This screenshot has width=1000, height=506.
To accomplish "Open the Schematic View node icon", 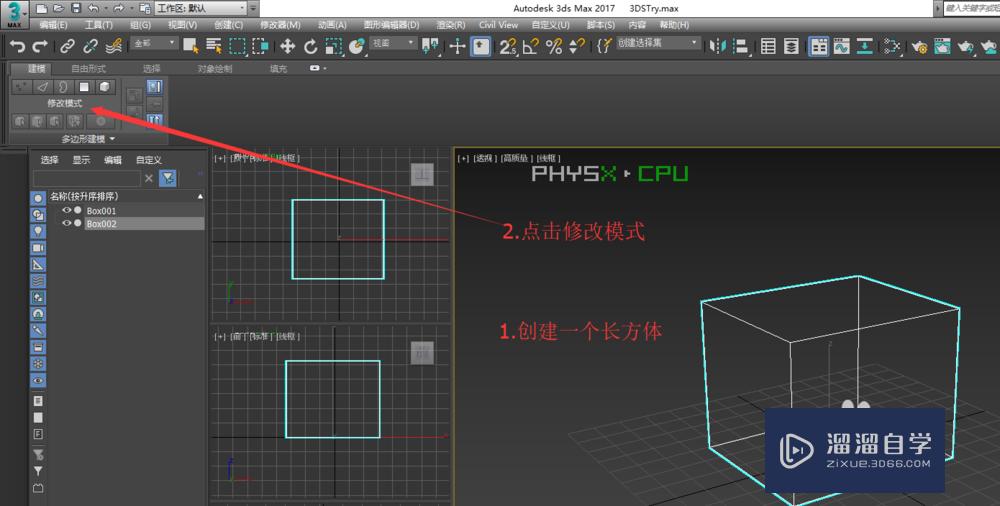I will pyautogui.click(x=892, y=46).
